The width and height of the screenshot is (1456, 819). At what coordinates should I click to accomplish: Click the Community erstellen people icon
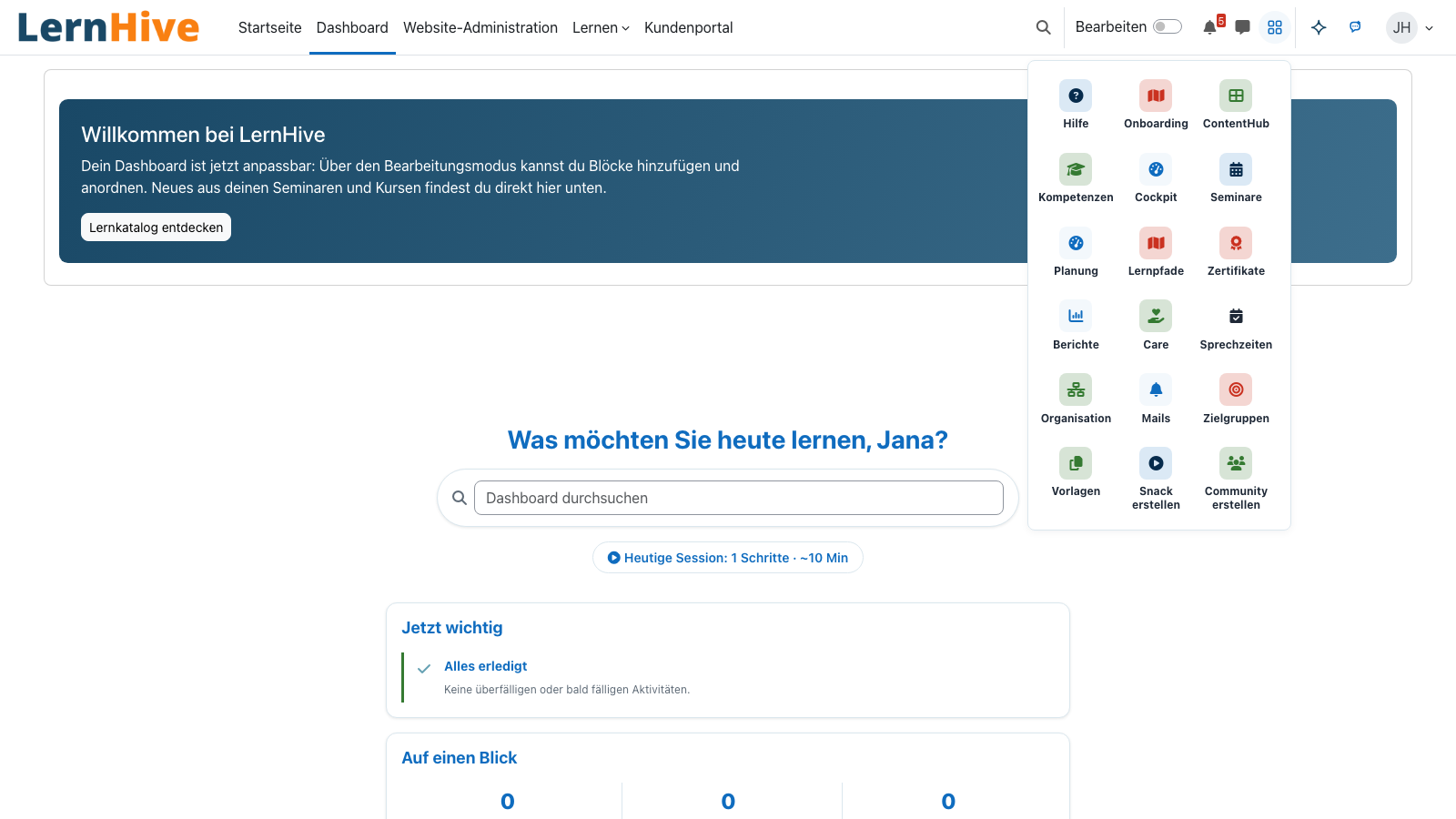[1236, 463]
